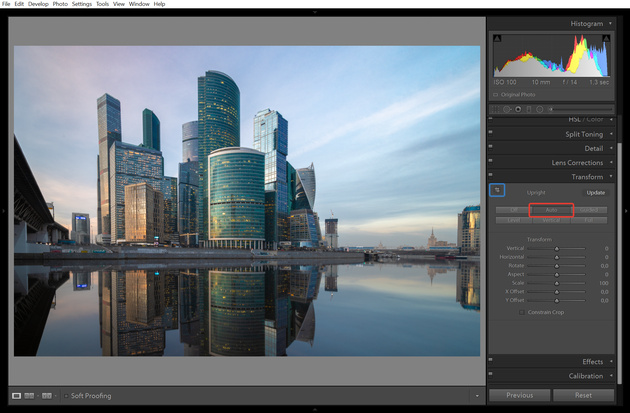Open the File menu
The height and width of the screenshot is (413, 630).
coord(6,4)
